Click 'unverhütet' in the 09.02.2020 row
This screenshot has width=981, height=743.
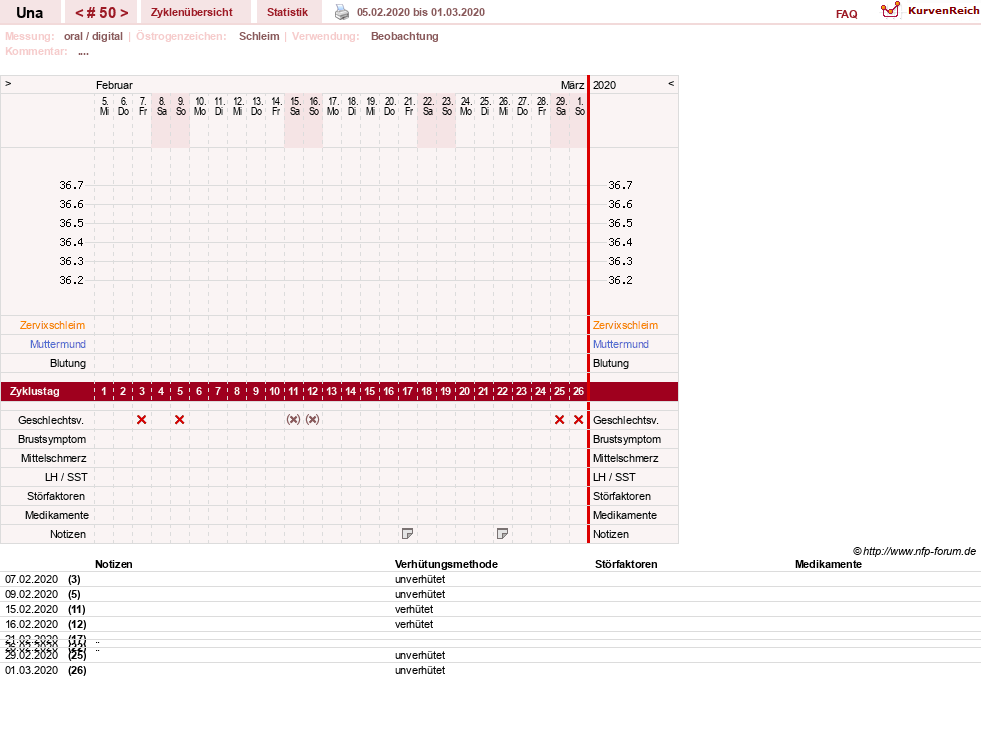(x=420, y=594)
